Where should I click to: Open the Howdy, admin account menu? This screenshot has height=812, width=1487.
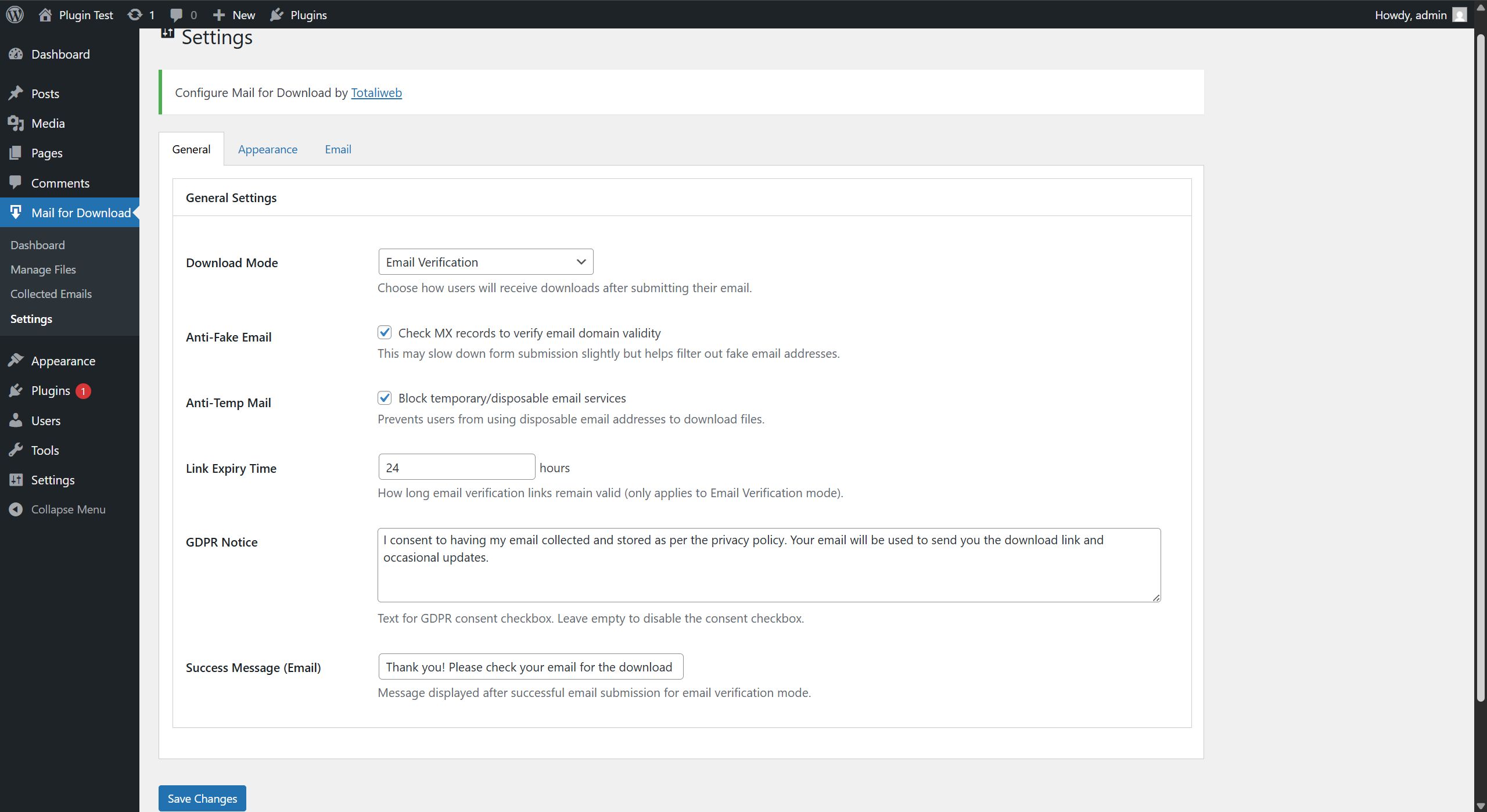click(1421, 15)
